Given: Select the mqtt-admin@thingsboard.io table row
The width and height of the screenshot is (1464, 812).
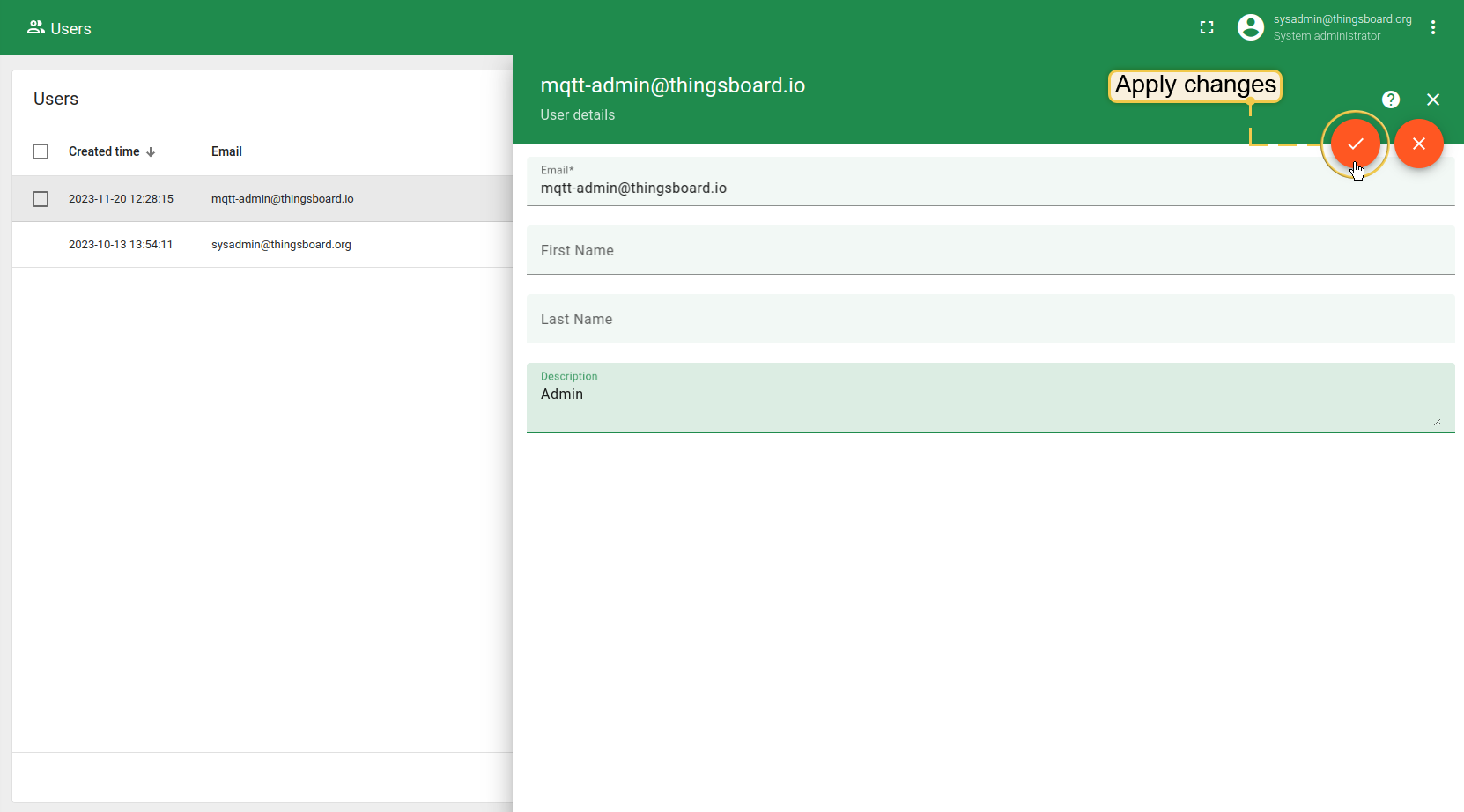Looking at the screenshot, I should [x=282, y=199].
